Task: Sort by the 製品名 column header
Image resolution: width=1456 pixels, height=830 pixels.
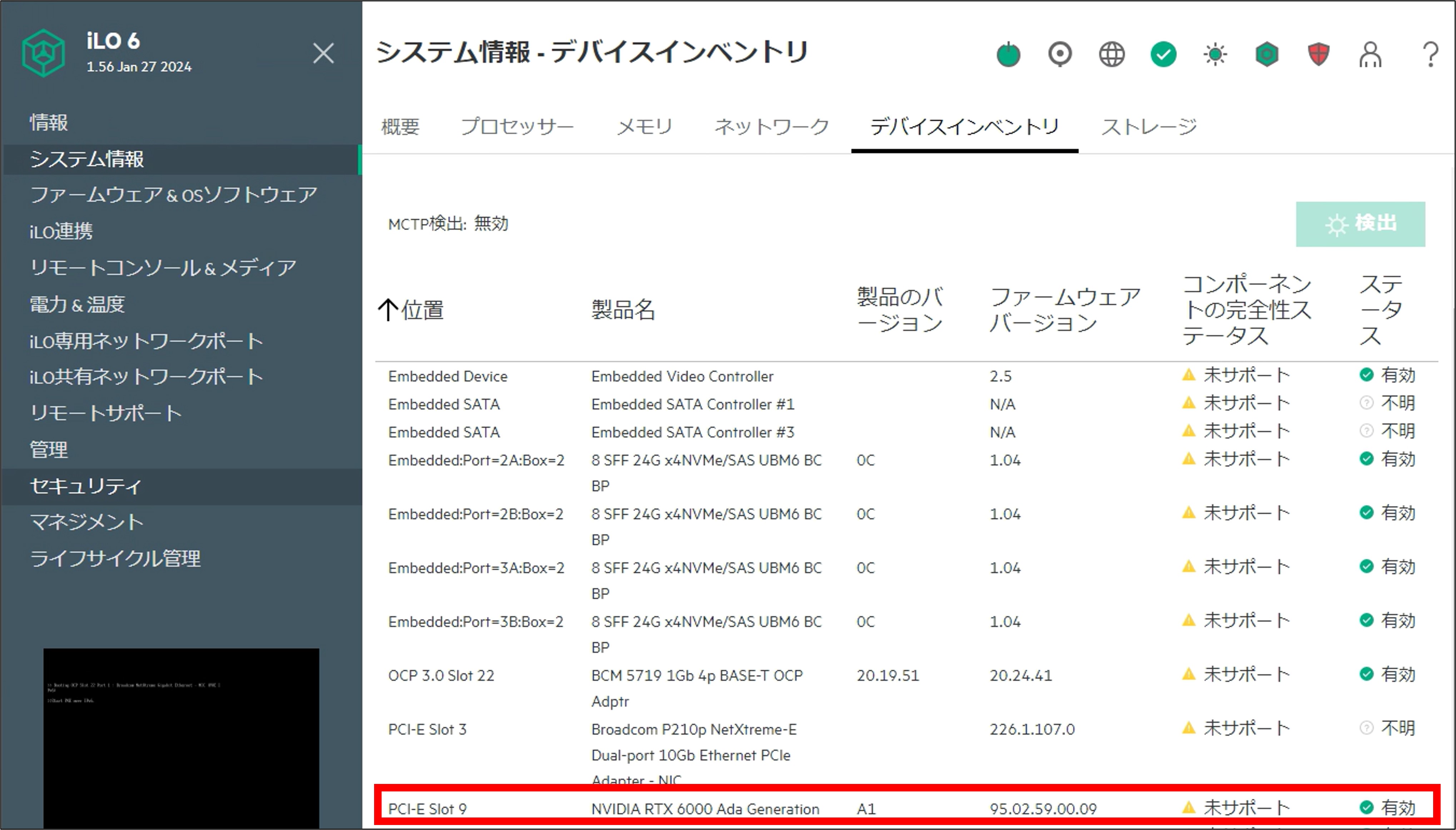Action: 623,310
